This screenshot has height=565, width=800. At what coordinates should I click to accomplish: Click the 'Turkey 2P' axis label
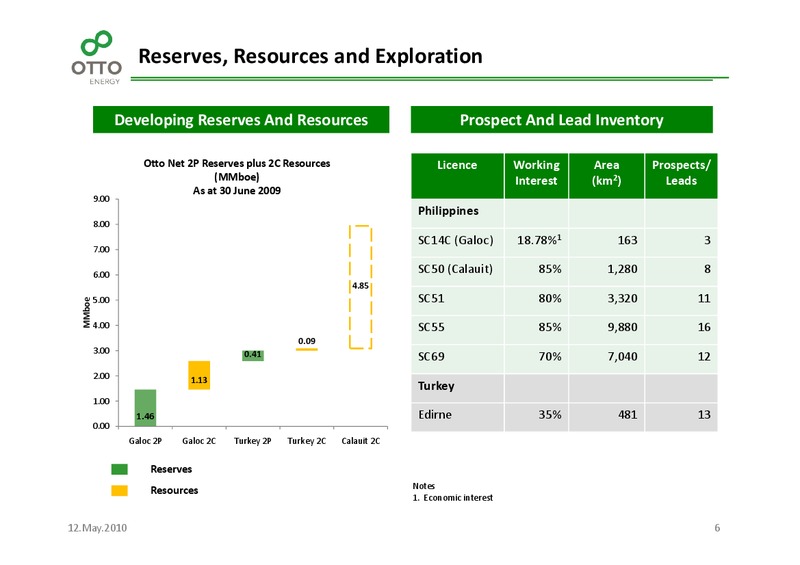pyautogui.click(x=253, y=441)
